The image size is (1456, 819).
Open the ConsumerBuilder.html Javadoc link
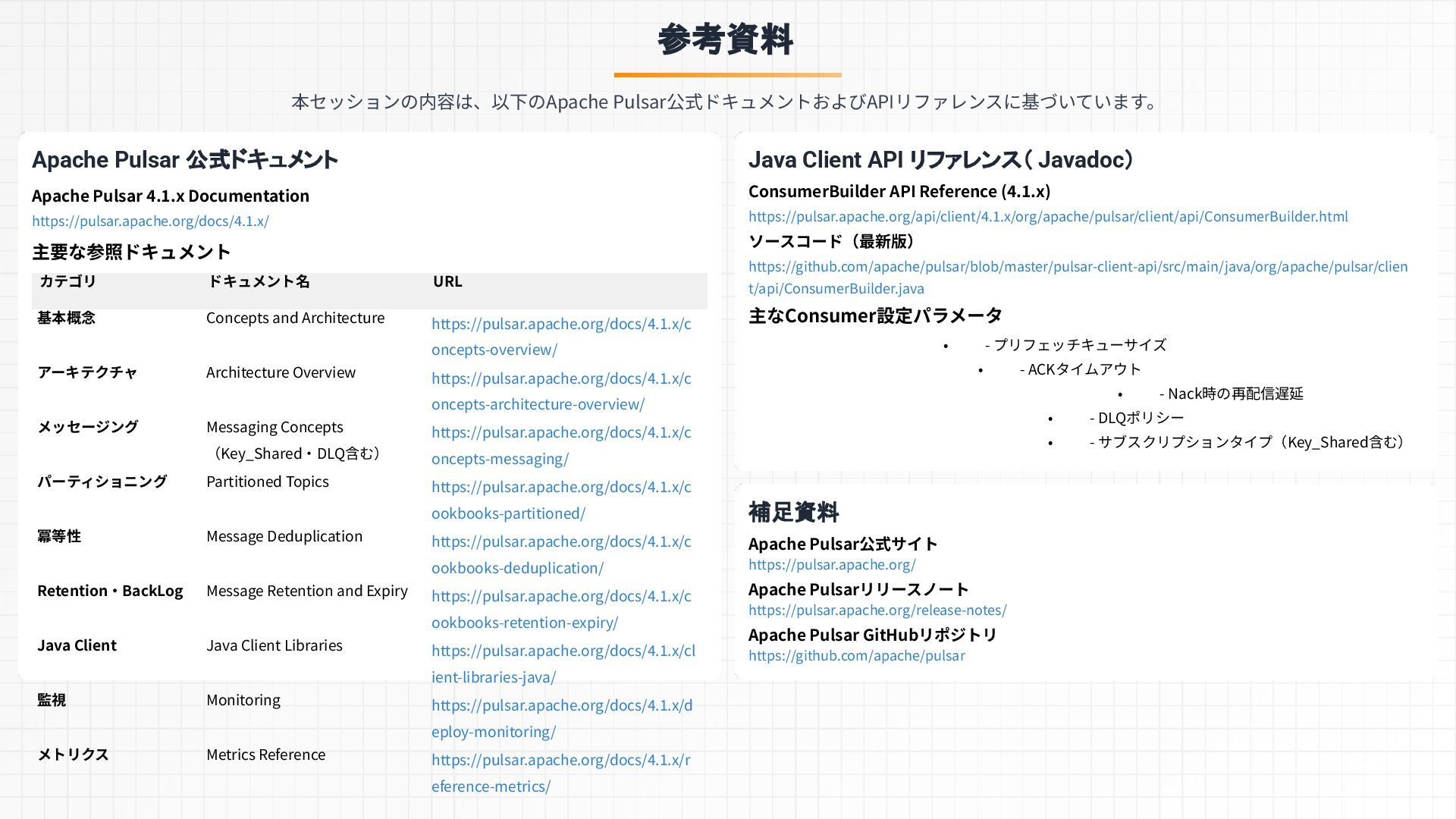[1048, 216]
